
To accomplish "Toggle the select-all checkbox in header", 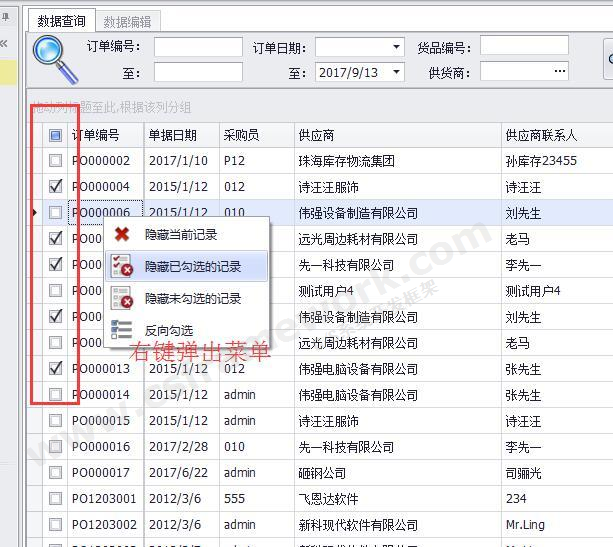I will click(x=56, y=135).
